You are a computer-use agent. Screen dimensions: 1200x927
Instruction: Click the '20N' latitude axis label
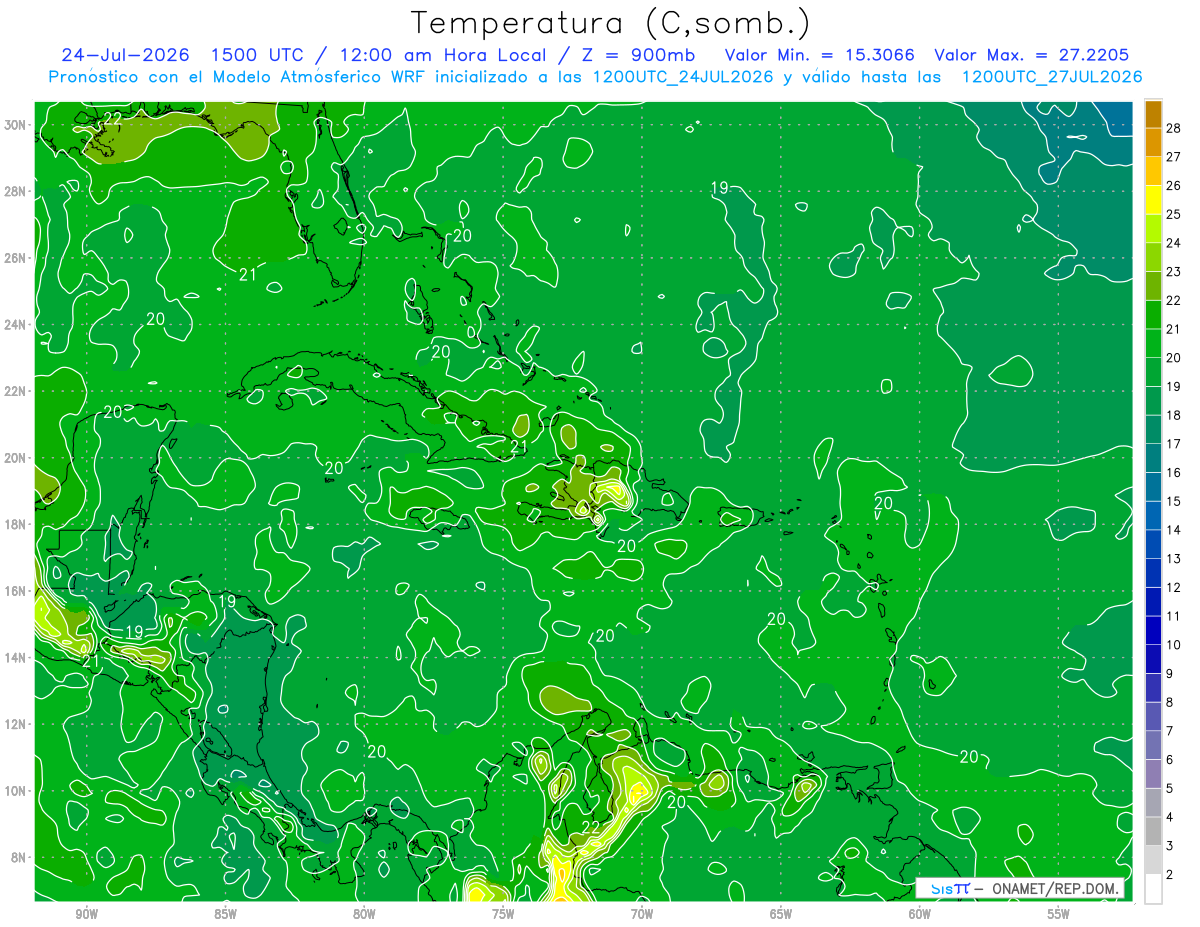17,458
